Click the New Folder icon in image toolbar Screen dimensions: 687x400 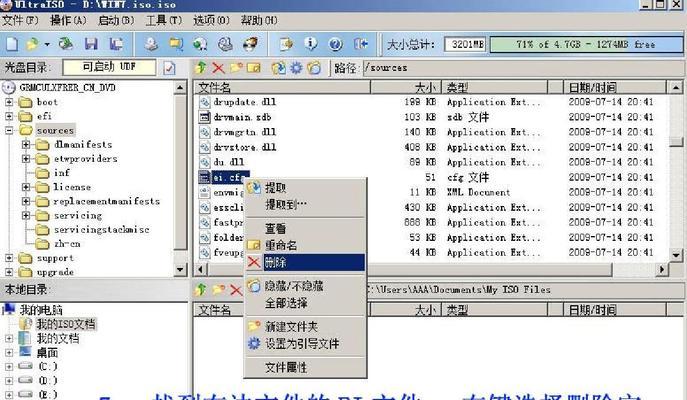[x=236, y=68]
